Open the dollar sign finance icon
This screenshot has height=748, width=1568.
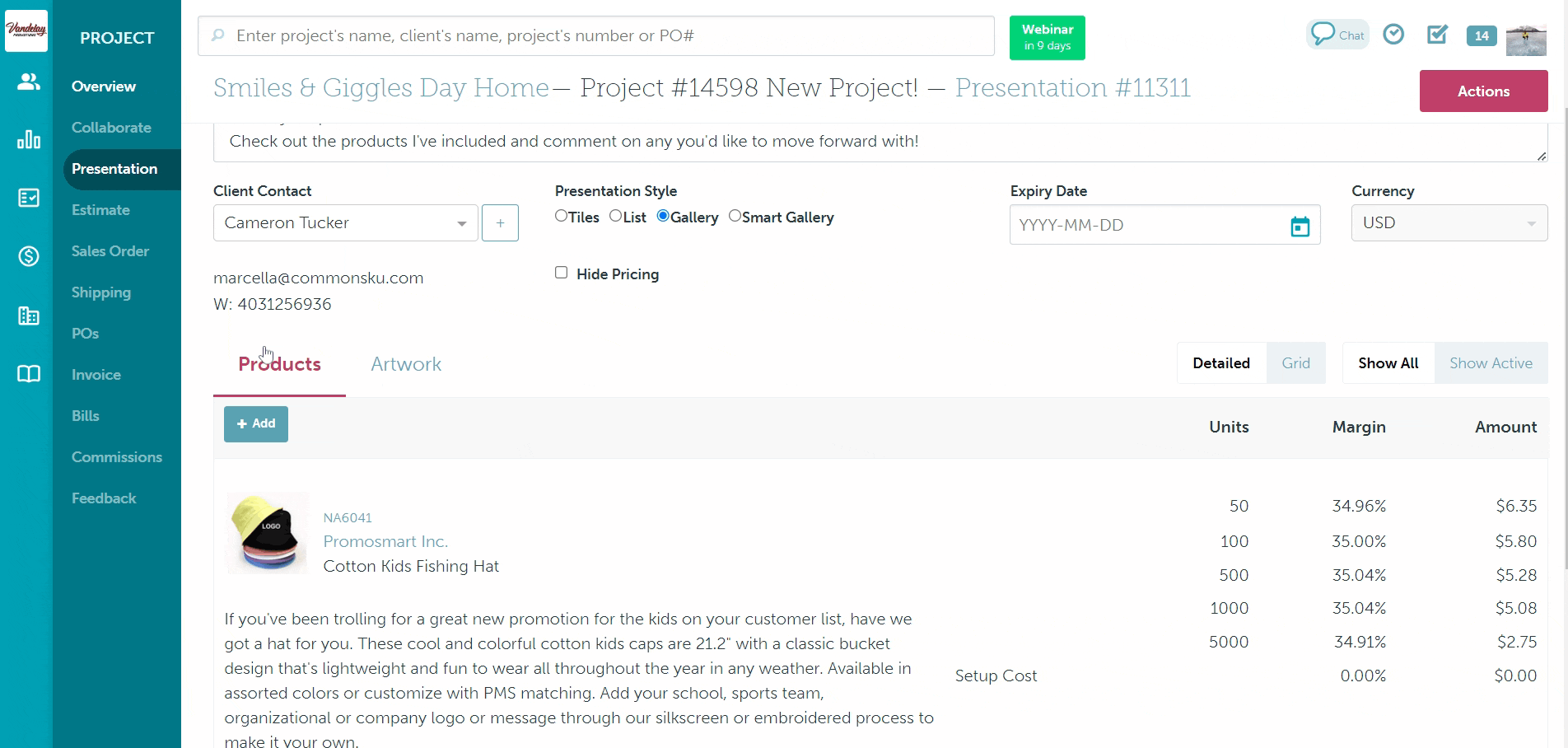click(x=29, y=256)
